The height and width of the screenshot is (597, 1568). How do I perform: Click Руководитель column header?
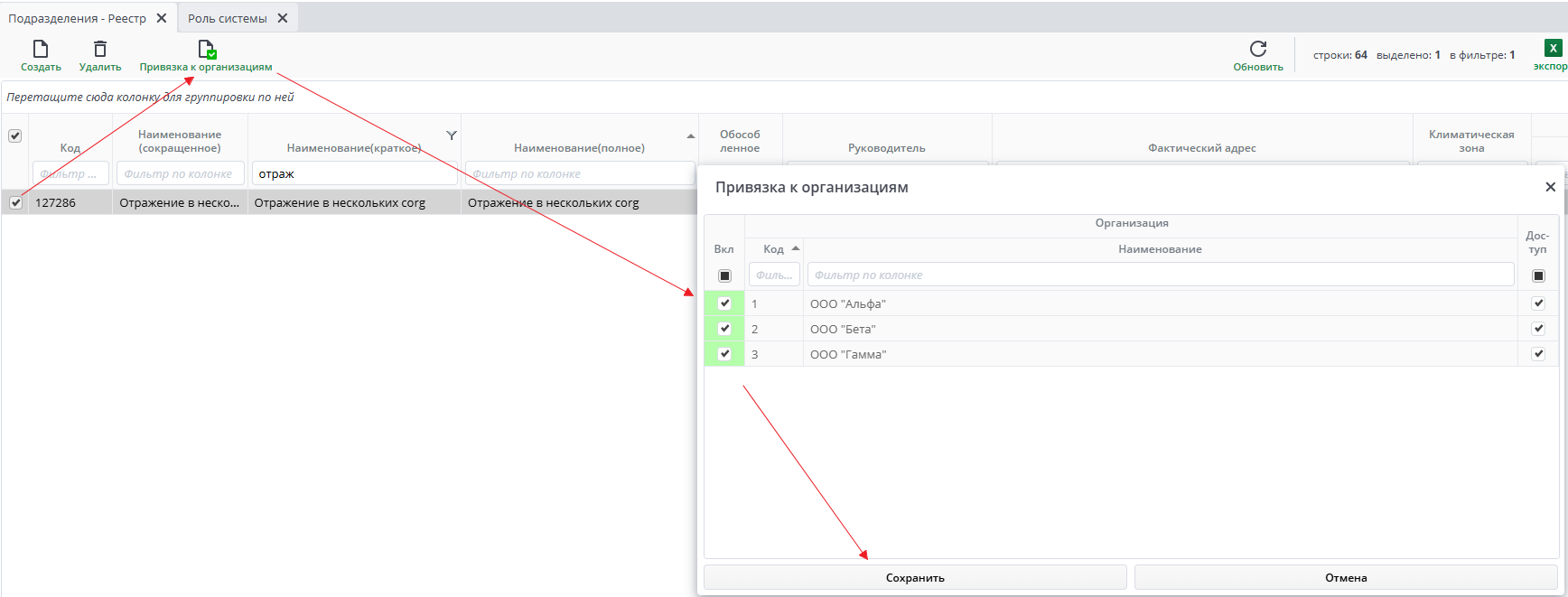click(x=887, y=148)
